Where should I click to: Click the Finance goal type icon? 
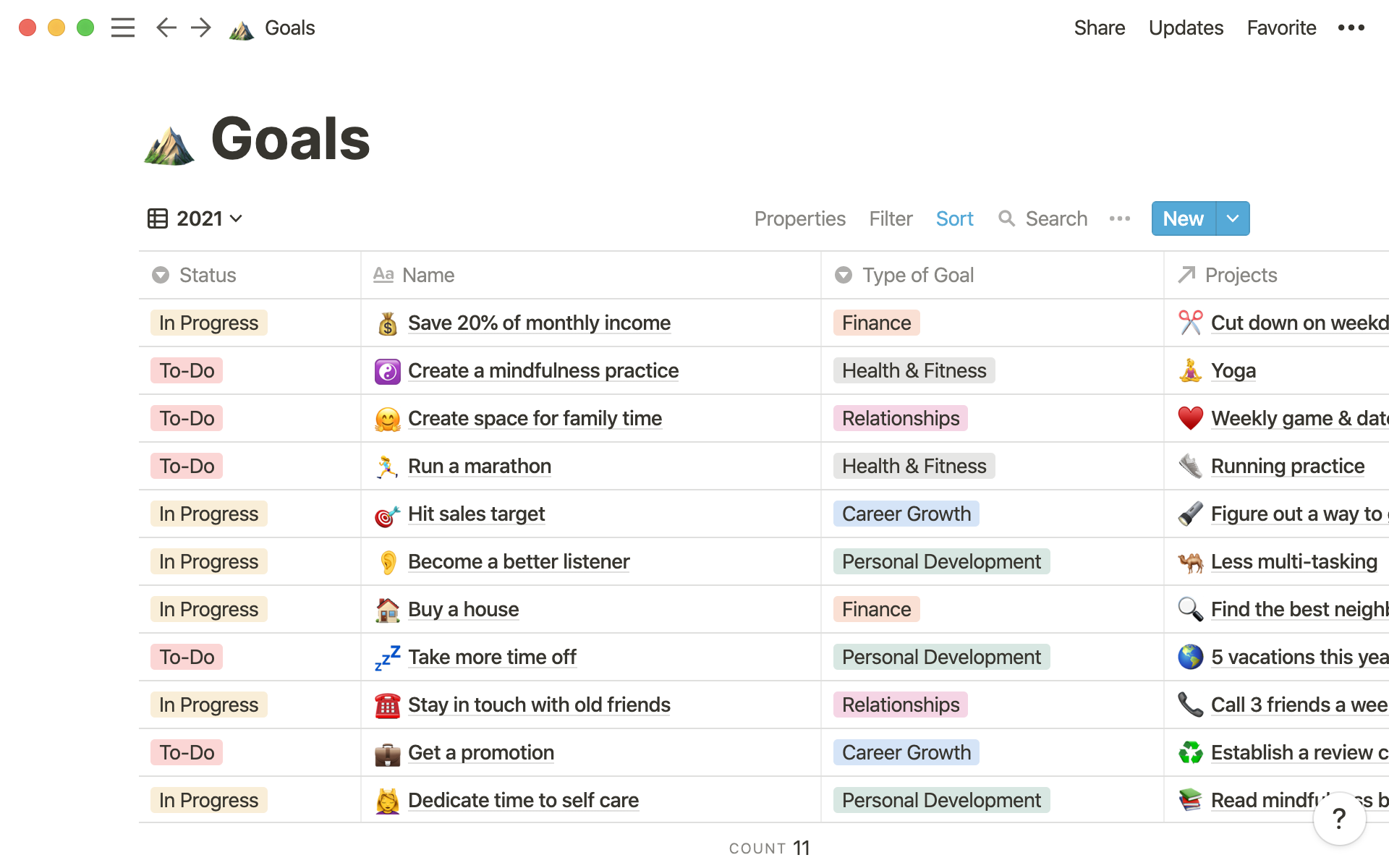(875, 322)
